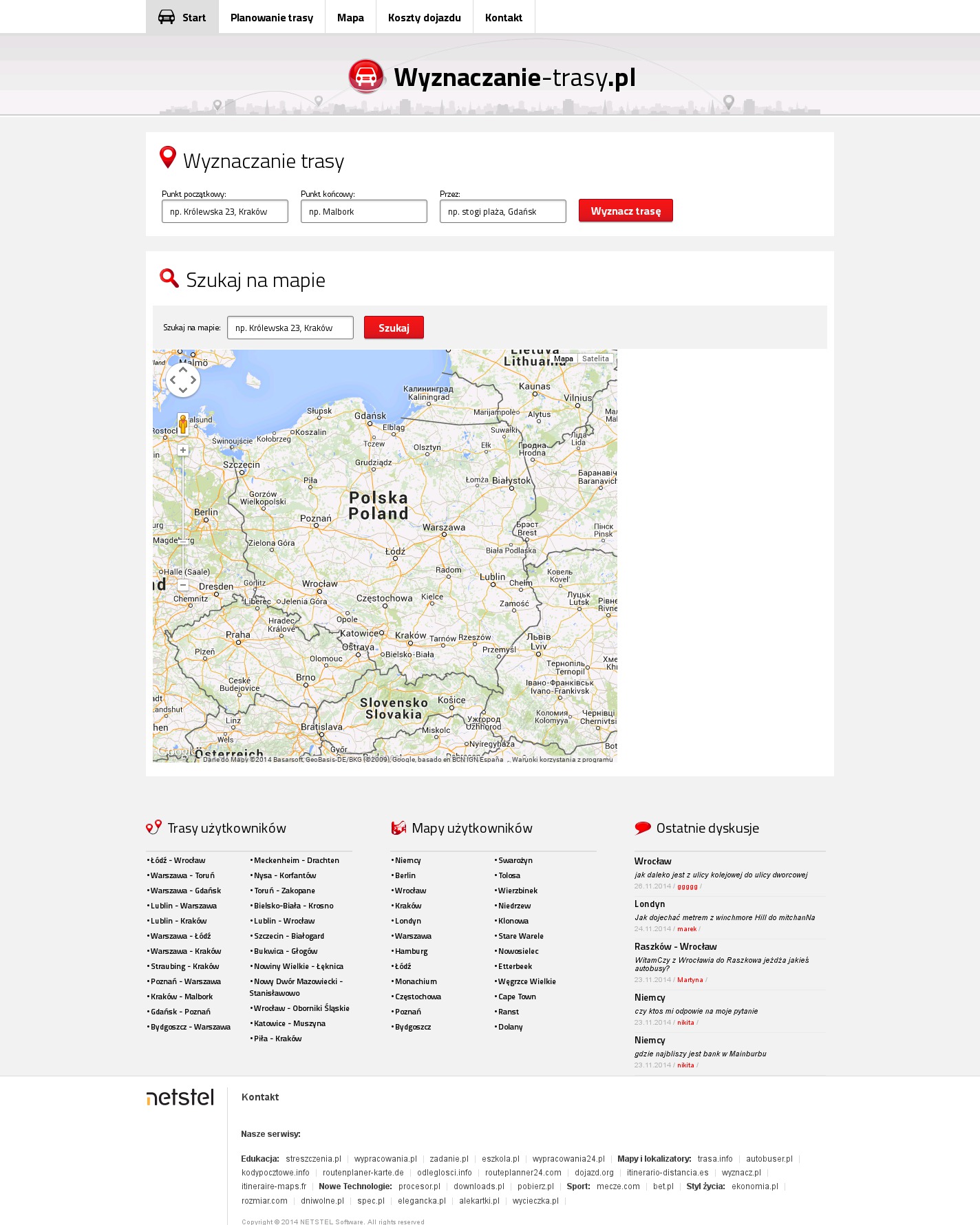
Task: Click the magnifier icon beside Szukaj na mapie
Action: pos(169,278)
